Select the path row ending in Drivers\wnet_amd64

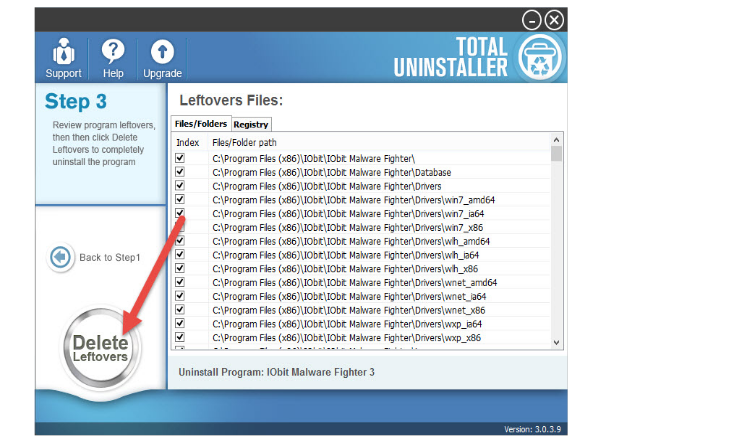(355, 283)
